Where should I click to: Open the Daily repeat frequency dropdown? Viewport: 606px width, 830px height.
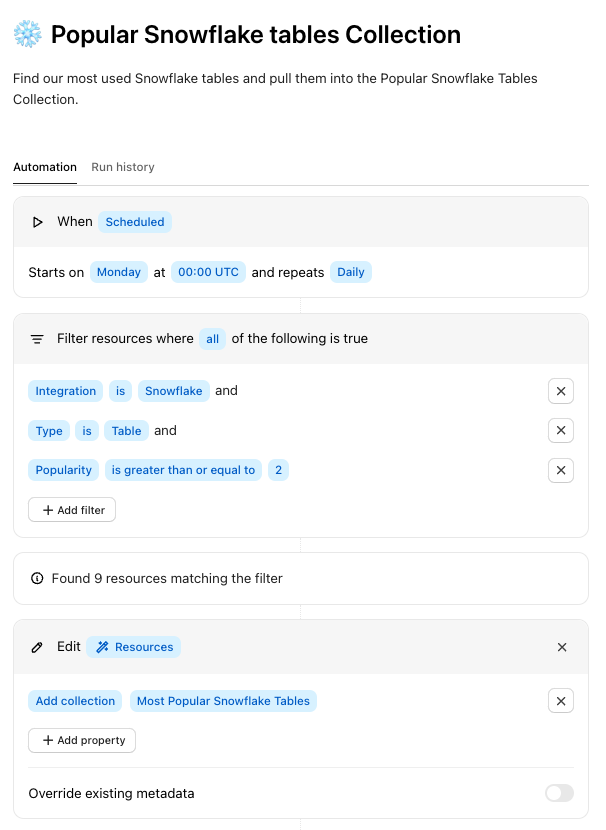click(351, 272)
